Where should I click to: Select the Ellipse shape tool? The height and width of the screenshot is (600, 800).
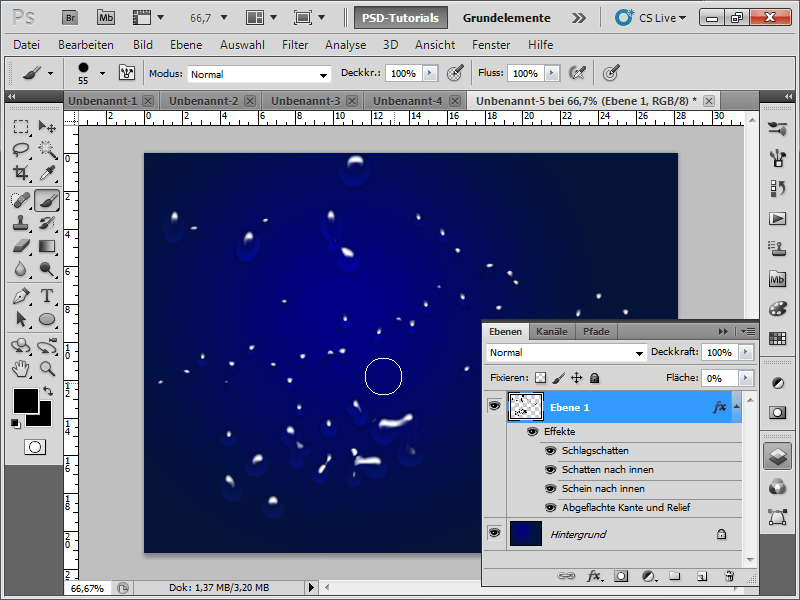(x=47, y=319)
